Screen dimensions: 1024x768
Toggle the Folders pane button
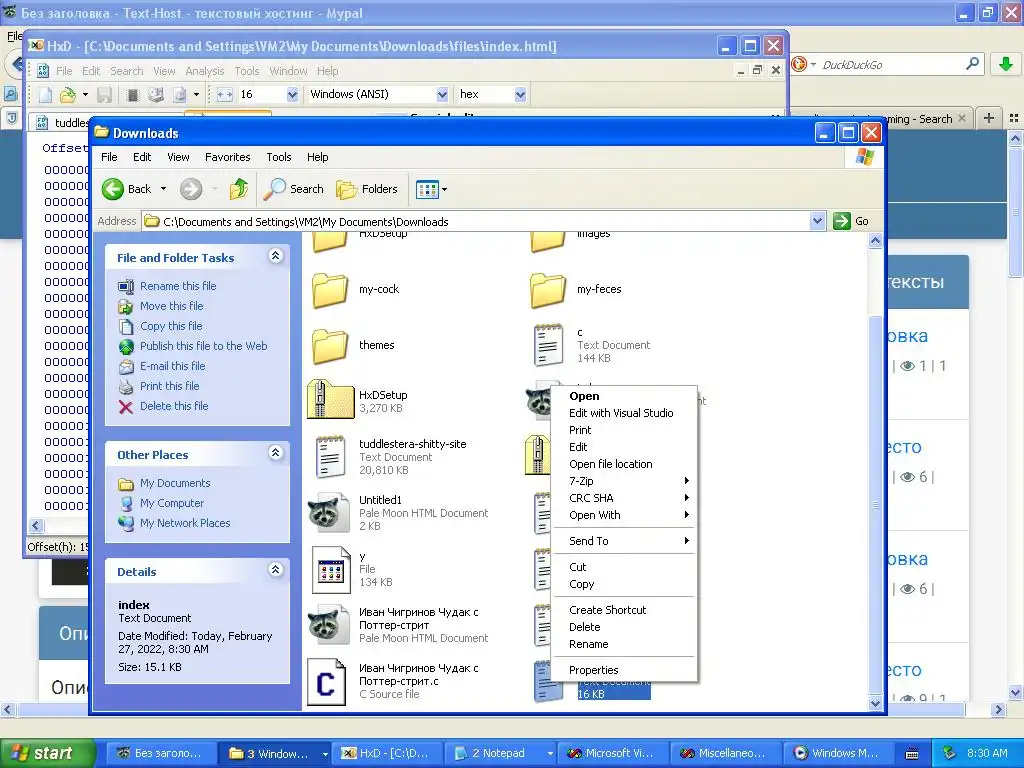(368, 189)
